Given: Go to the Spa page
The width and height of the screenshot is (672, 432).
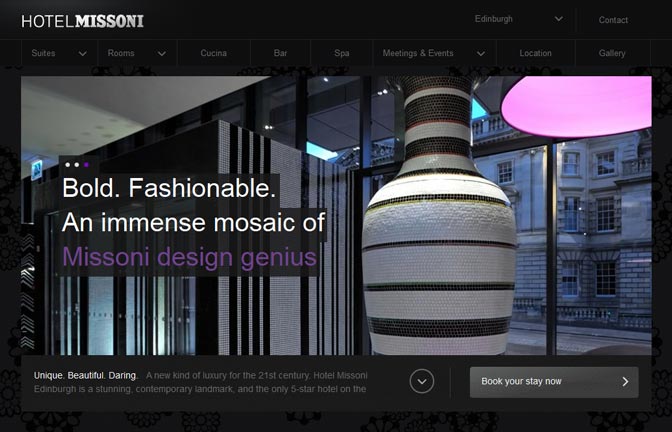Looking at the screenshot, I should (342, 53).
